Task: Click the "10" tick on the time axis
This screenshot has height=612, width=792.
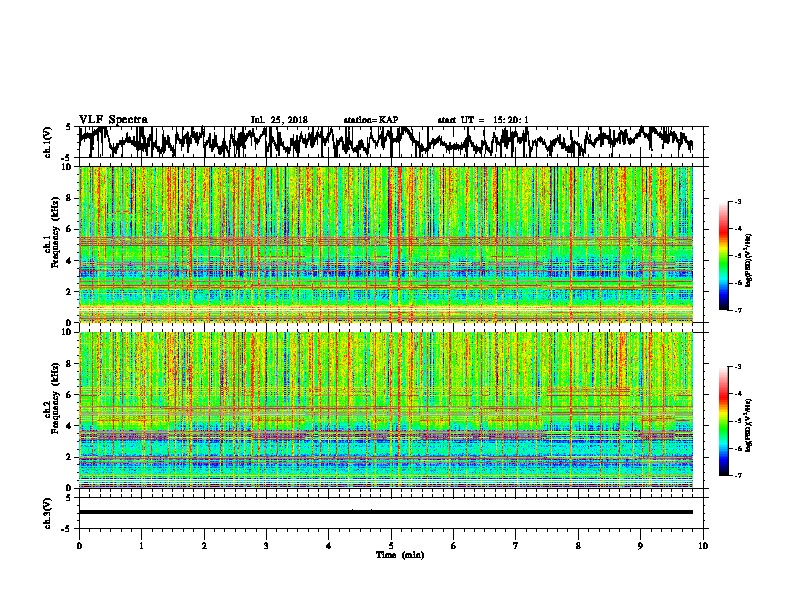Action: [x=703, y=545]
